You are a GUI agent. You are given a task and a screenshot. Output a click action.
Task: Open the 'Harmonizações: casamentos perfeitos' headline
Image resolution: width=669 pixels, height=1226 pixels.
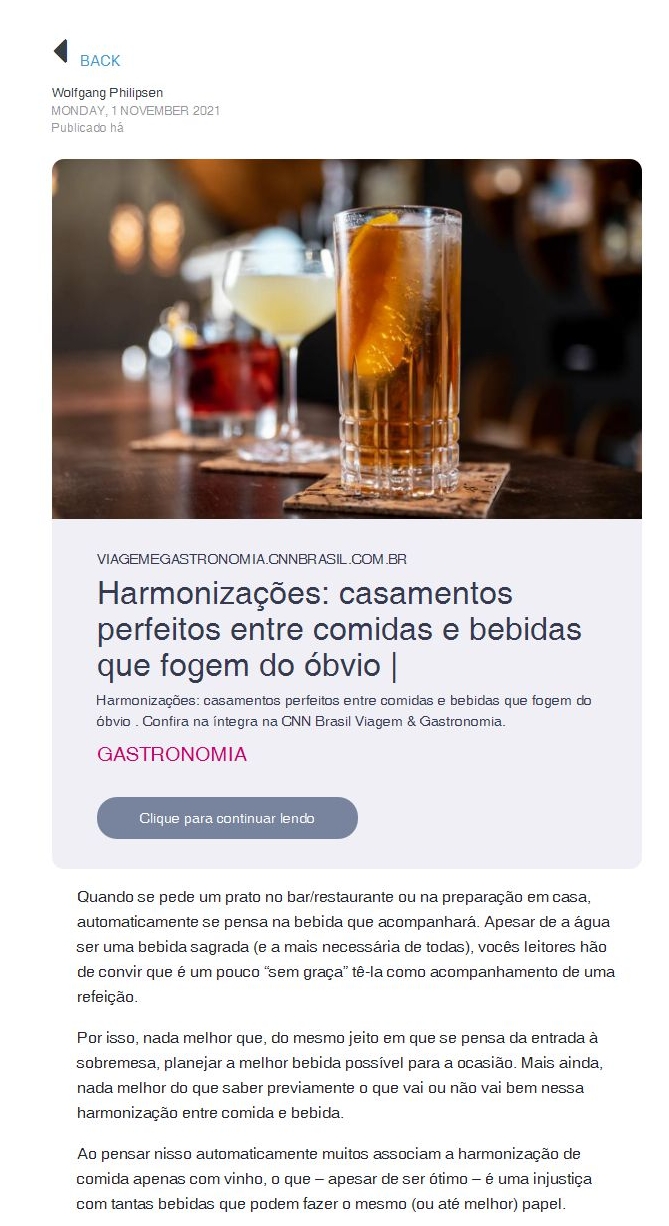339,628
